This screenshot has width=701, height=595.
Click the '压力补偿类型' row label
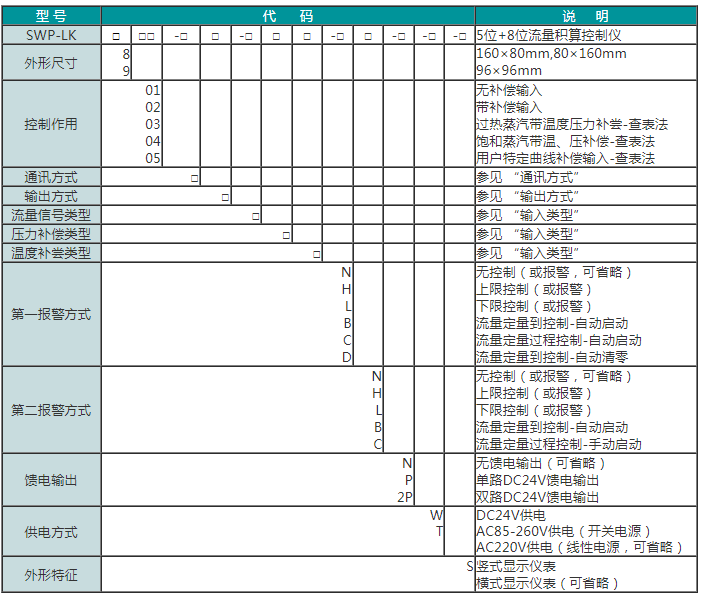[51, 234]
